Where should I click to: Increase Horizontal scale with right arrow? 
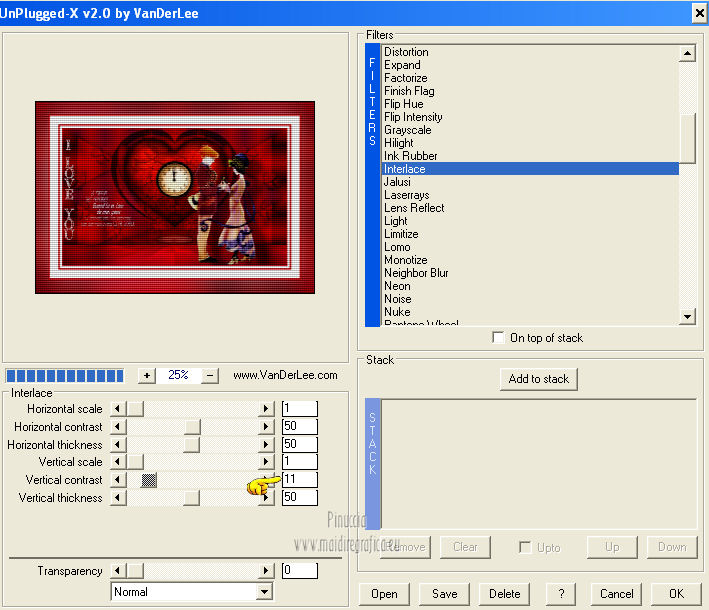pos(266,409)
